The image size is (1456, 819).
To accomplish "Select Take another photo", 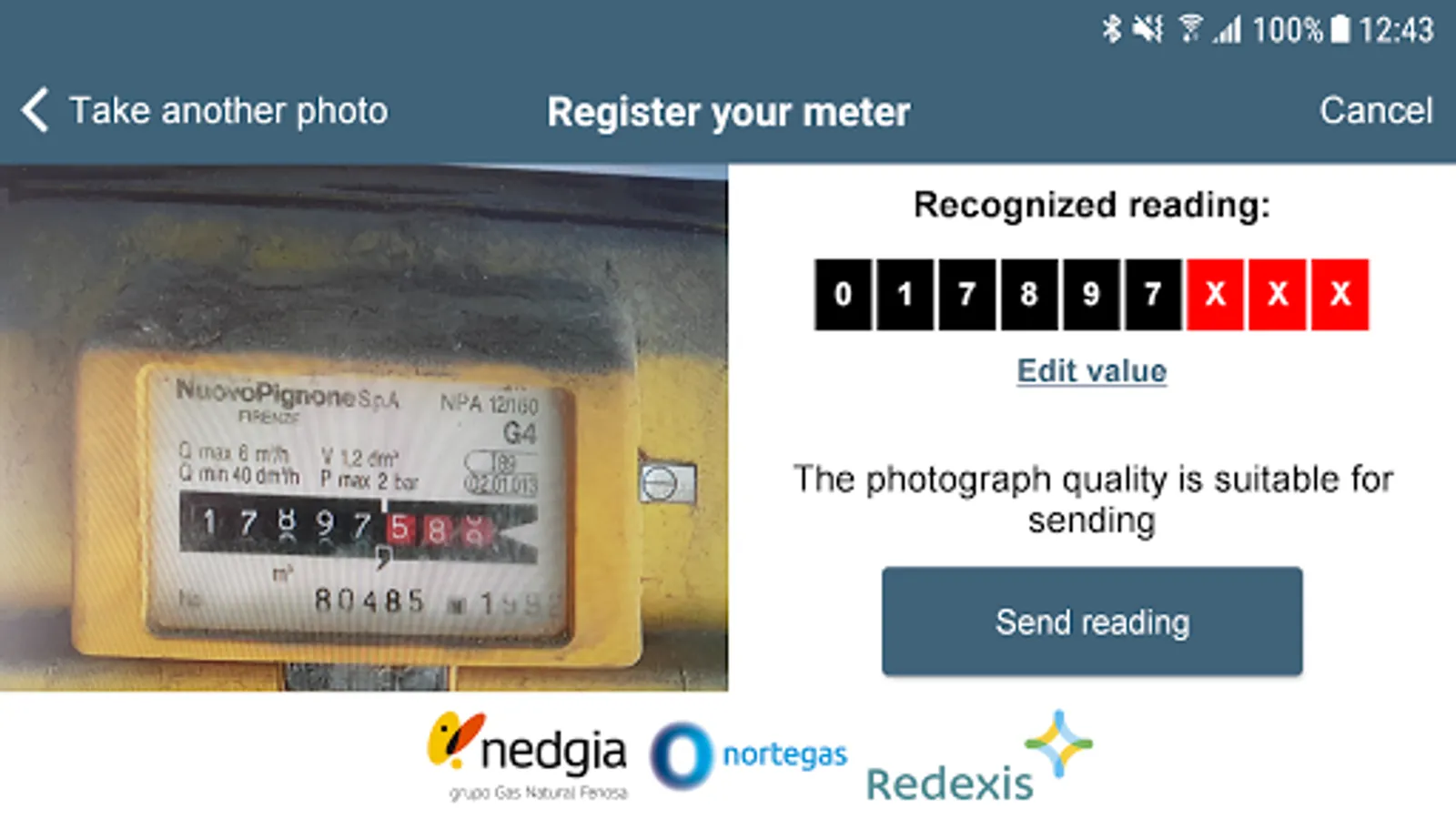I will click(228, 111).
